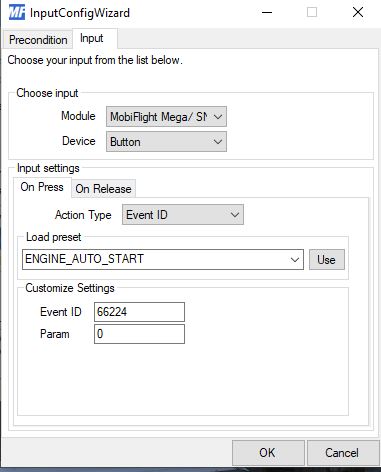Image resolution: width=381 pixels, height=472 pixels.
Task: Click the Load preset dropdown arrow
Action: pyautogui.click(x=295, y=259)
